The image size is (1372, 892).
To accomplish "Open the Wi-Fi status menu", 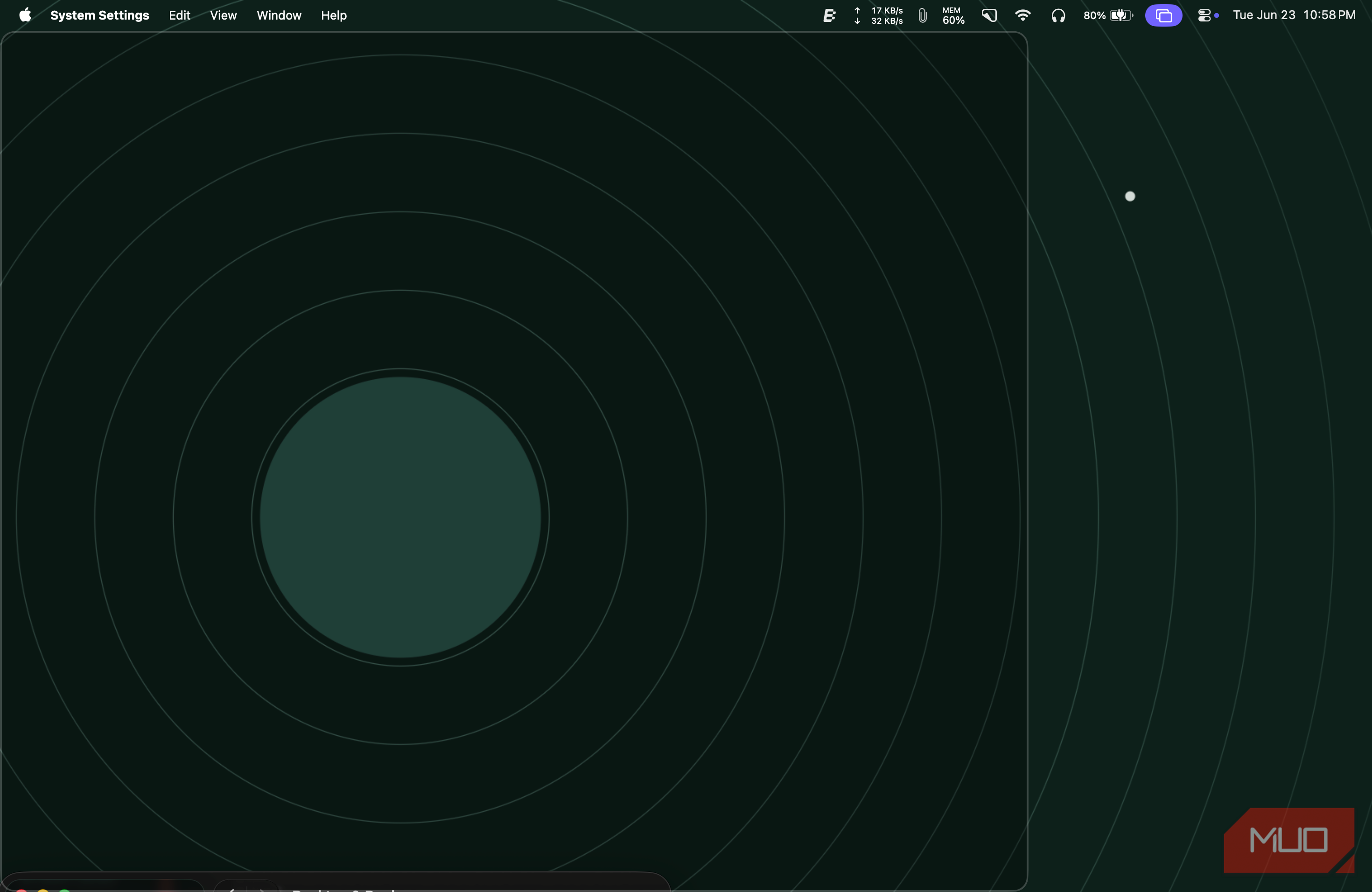I will [1022, 15].
